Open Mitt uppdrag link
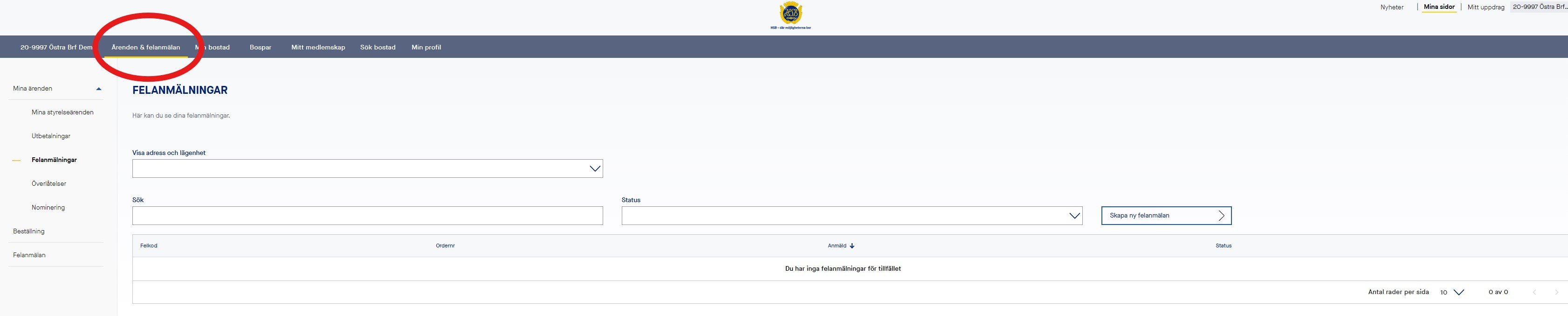This screenshot has height=316, width=1568. pos(1485,7)
